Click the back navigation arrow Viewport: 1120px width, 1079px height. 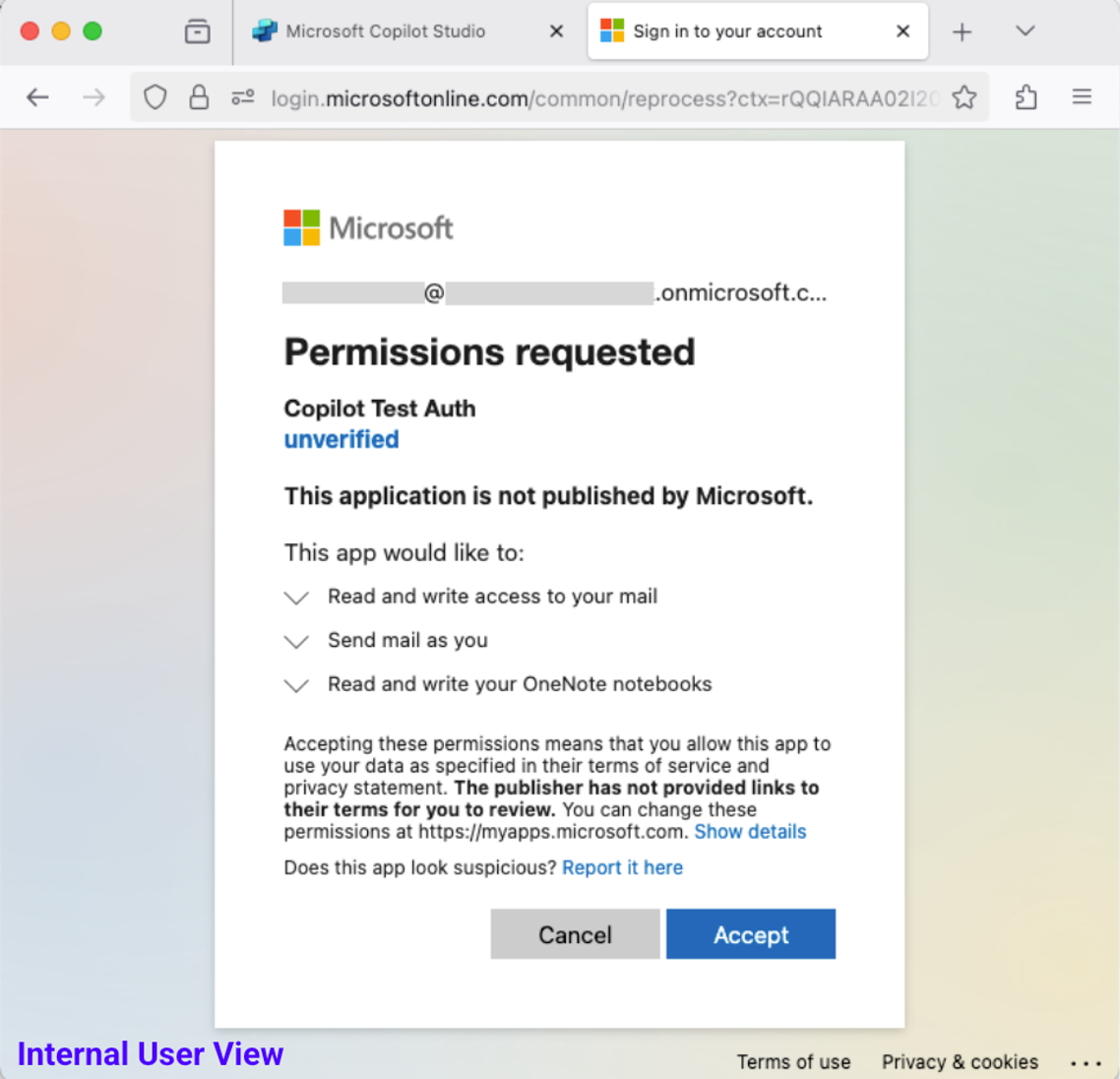[x=37, y=97]
